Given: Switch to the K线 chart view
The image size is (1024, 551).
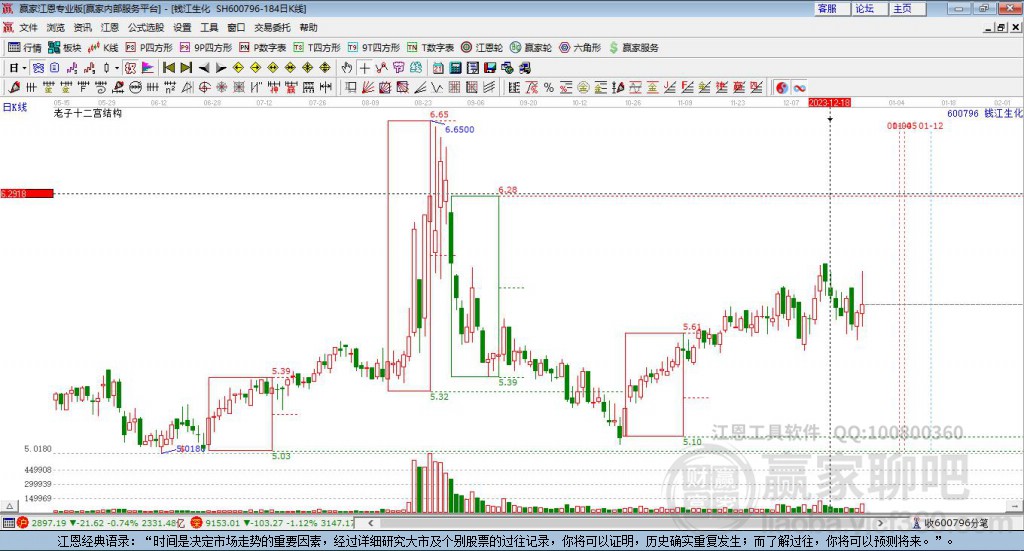Looking at the screenshot, I should (x=103, y=48).
